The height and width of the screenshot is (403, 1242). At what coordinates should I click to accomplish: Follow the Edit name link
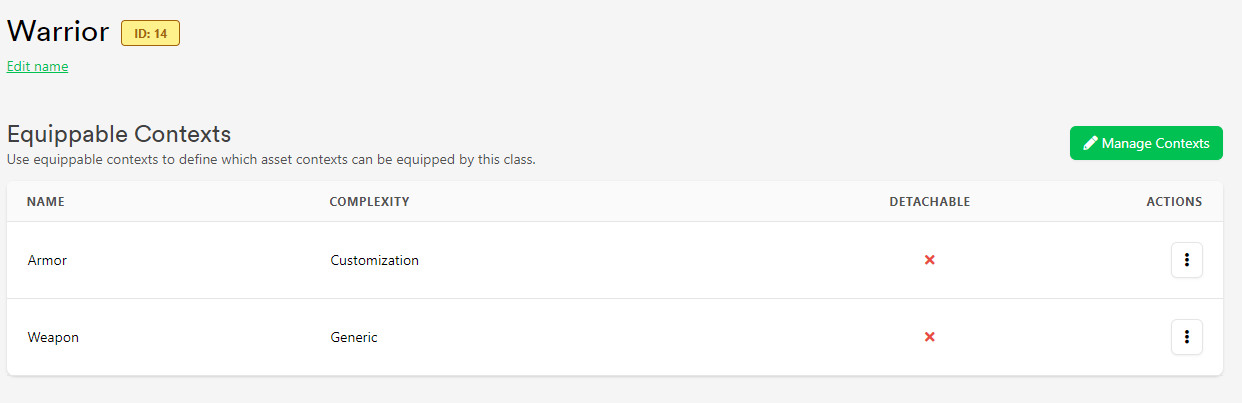click(x=37, y=67)
